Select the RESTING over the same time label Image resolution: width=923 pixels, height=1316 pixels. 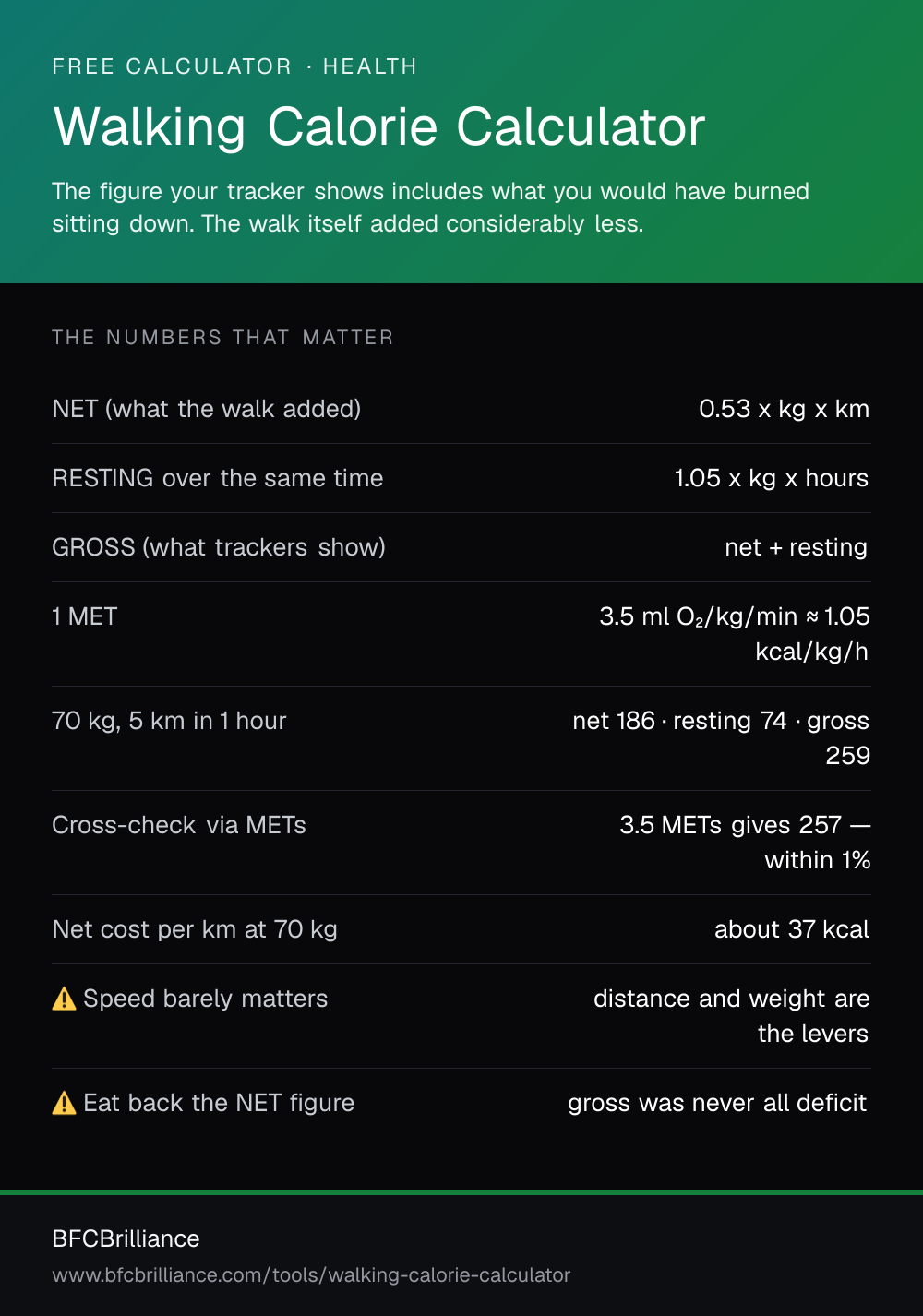click(x=218, y=478)
